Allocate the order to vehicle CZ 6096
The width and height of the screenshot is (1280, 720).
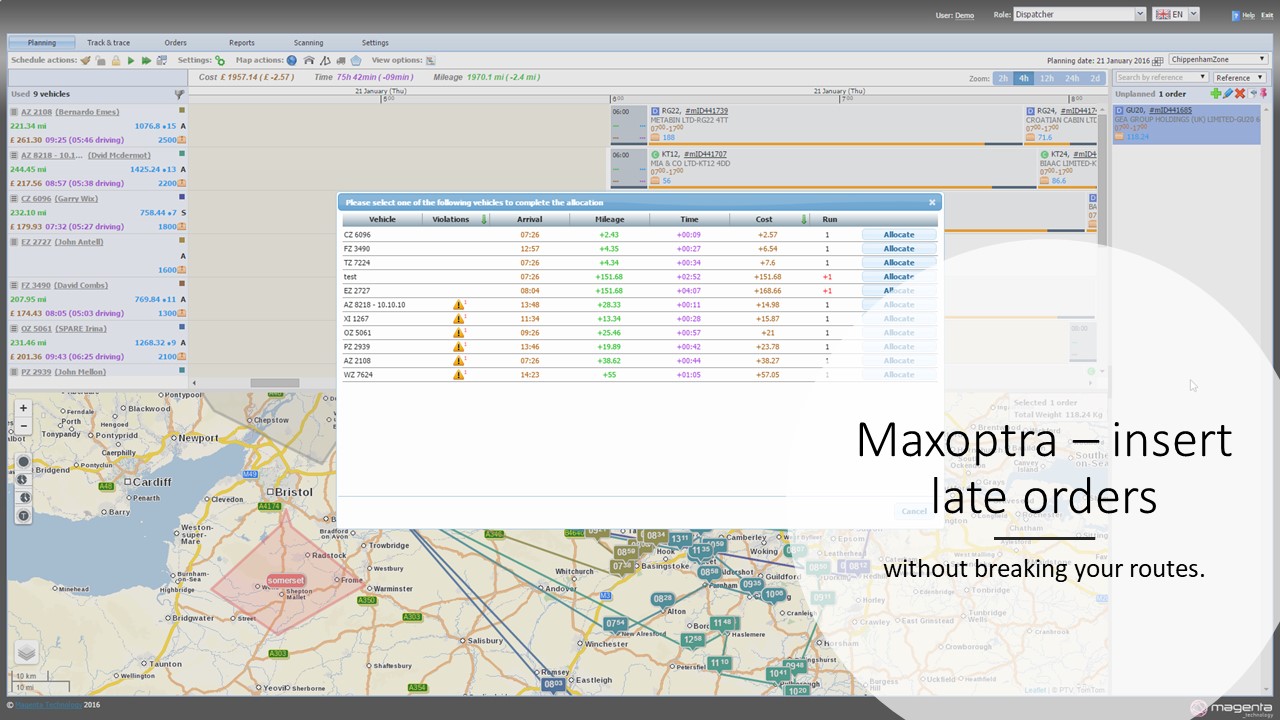897,234
